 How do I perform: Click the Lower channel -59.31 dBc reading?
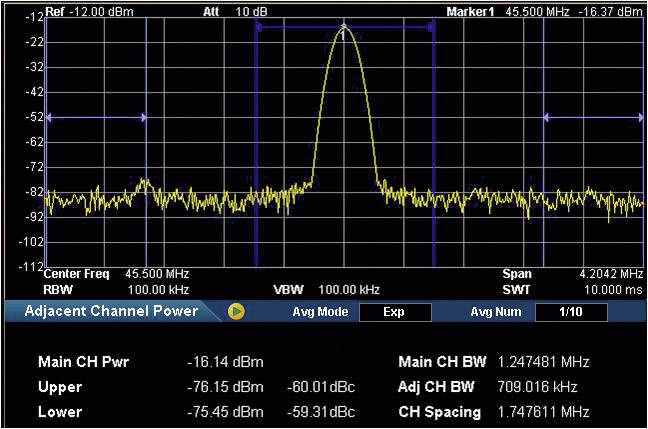tap(321, 412)
